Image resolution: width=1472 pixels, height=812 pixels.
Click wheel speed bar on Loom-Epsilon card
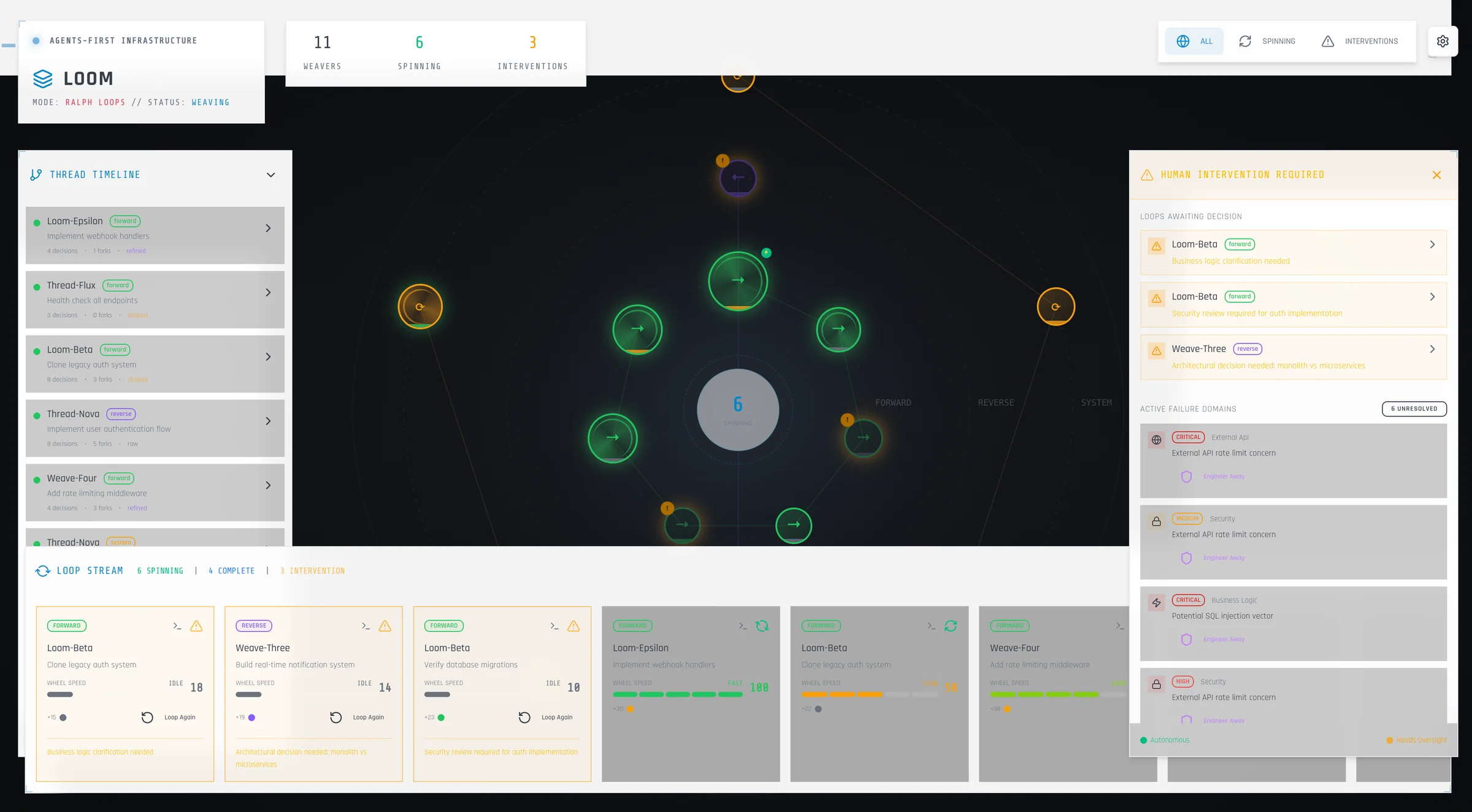[678, 695]
